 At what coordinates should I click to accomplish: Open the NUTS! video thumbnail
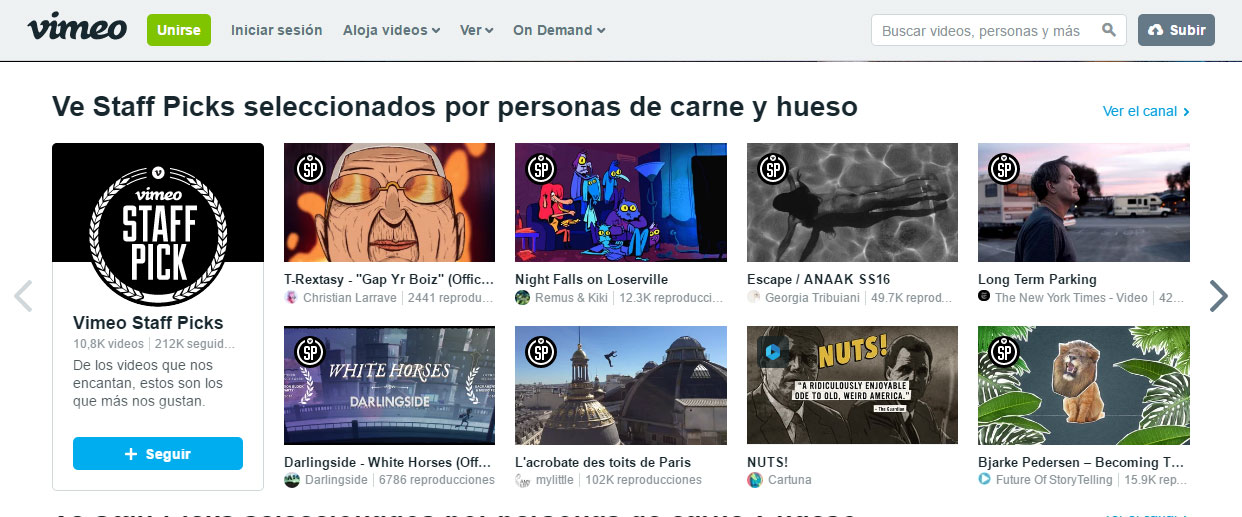[852, 385]
